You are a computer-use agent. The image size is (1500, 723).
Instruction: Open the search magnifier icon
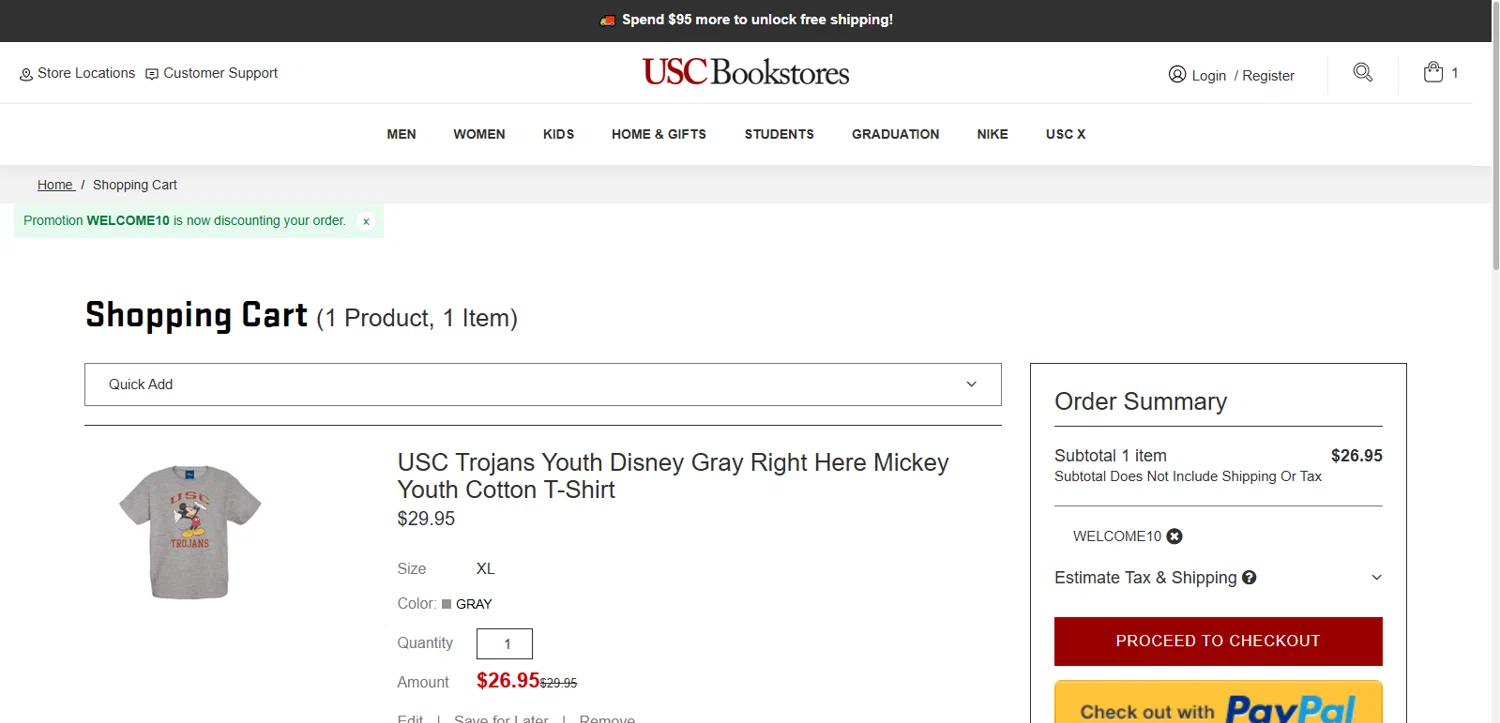[x=1363, y=72]
